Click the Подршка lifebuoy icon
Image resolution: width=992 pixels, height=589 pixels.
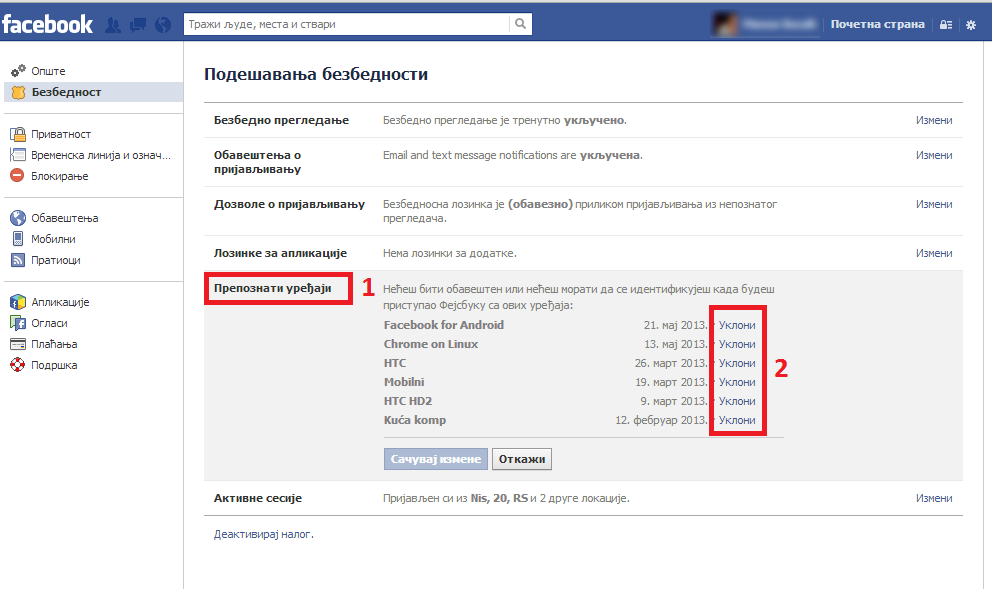18,365
